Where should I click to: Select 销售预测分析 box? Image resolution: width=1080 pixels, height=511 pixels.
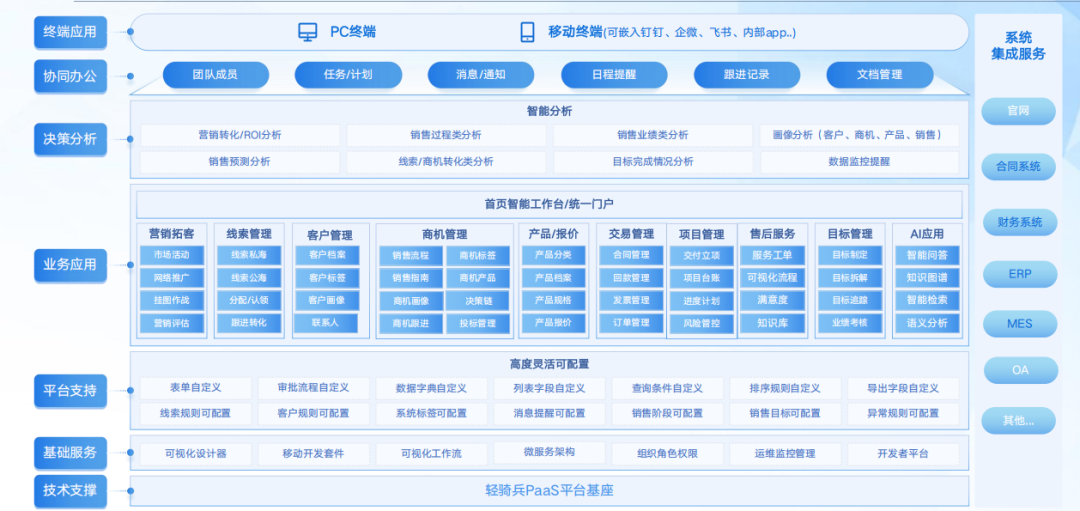coord(239,161)
